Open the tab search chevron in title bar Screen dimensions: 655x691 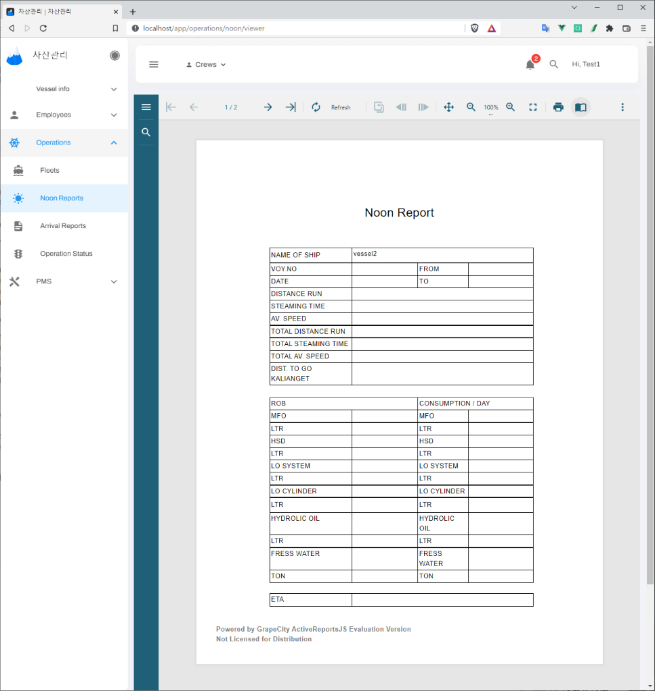pos(574,7)
